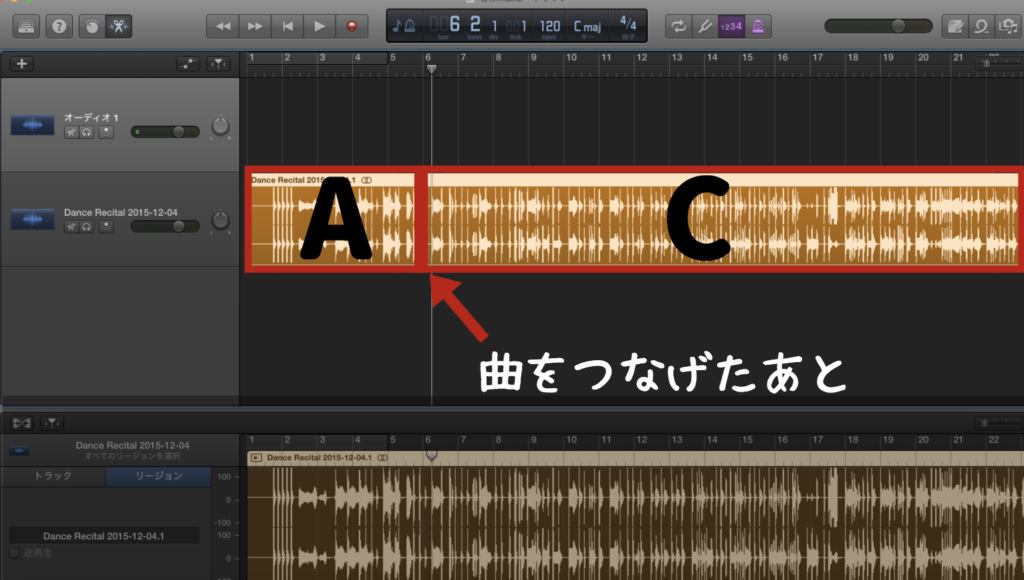The image size is (1024, 580).
Task: Switch to the リージョン tab
Action: [x=159, y=475]
